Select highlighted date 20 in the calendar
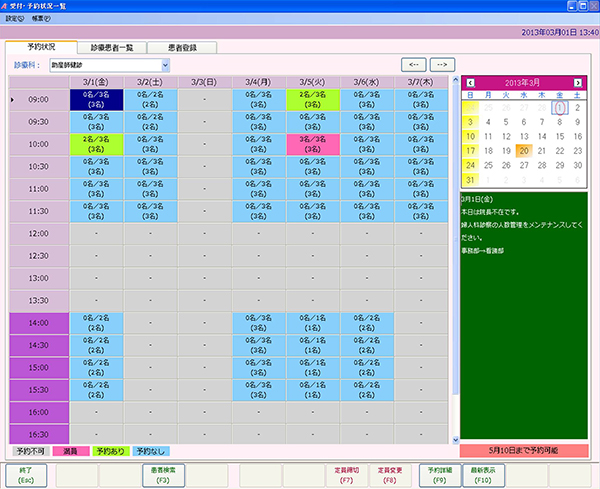This screenshot has height=489, width=600. [x=524, y=151]
